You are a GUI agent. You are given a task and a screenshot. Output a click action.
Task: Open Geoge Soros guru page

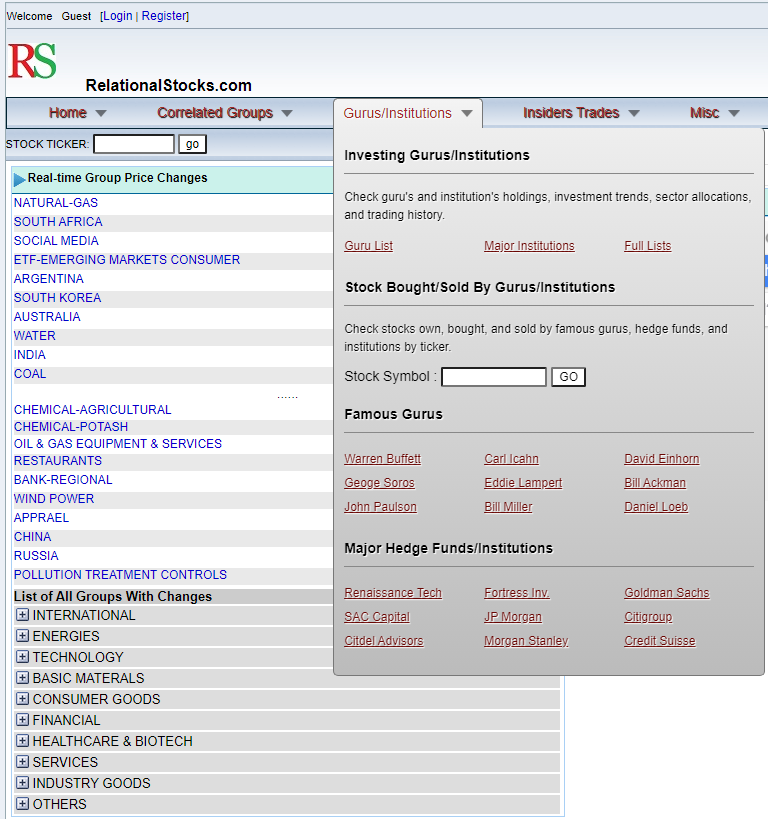[x=379, y=483]
